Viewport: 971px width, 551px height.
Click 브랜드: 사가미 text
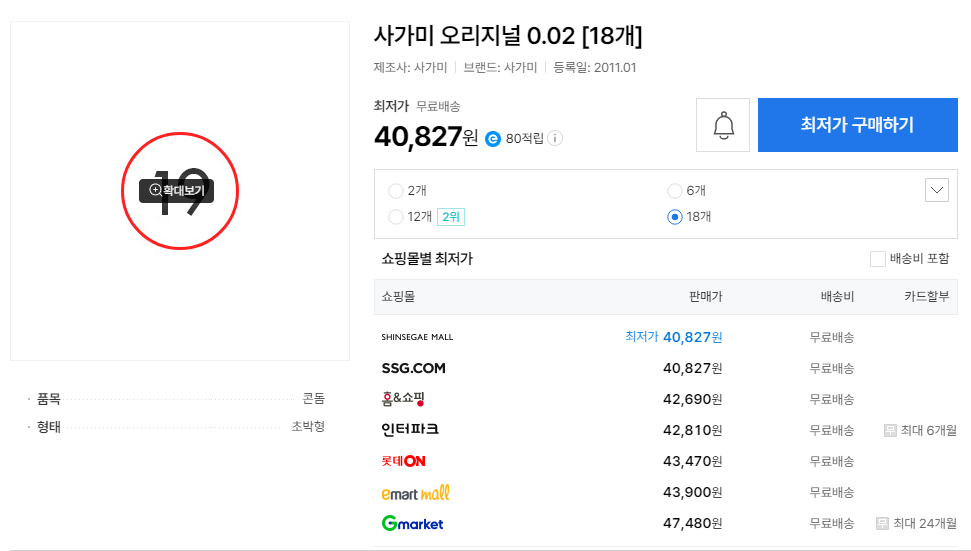tap(500, 67)
